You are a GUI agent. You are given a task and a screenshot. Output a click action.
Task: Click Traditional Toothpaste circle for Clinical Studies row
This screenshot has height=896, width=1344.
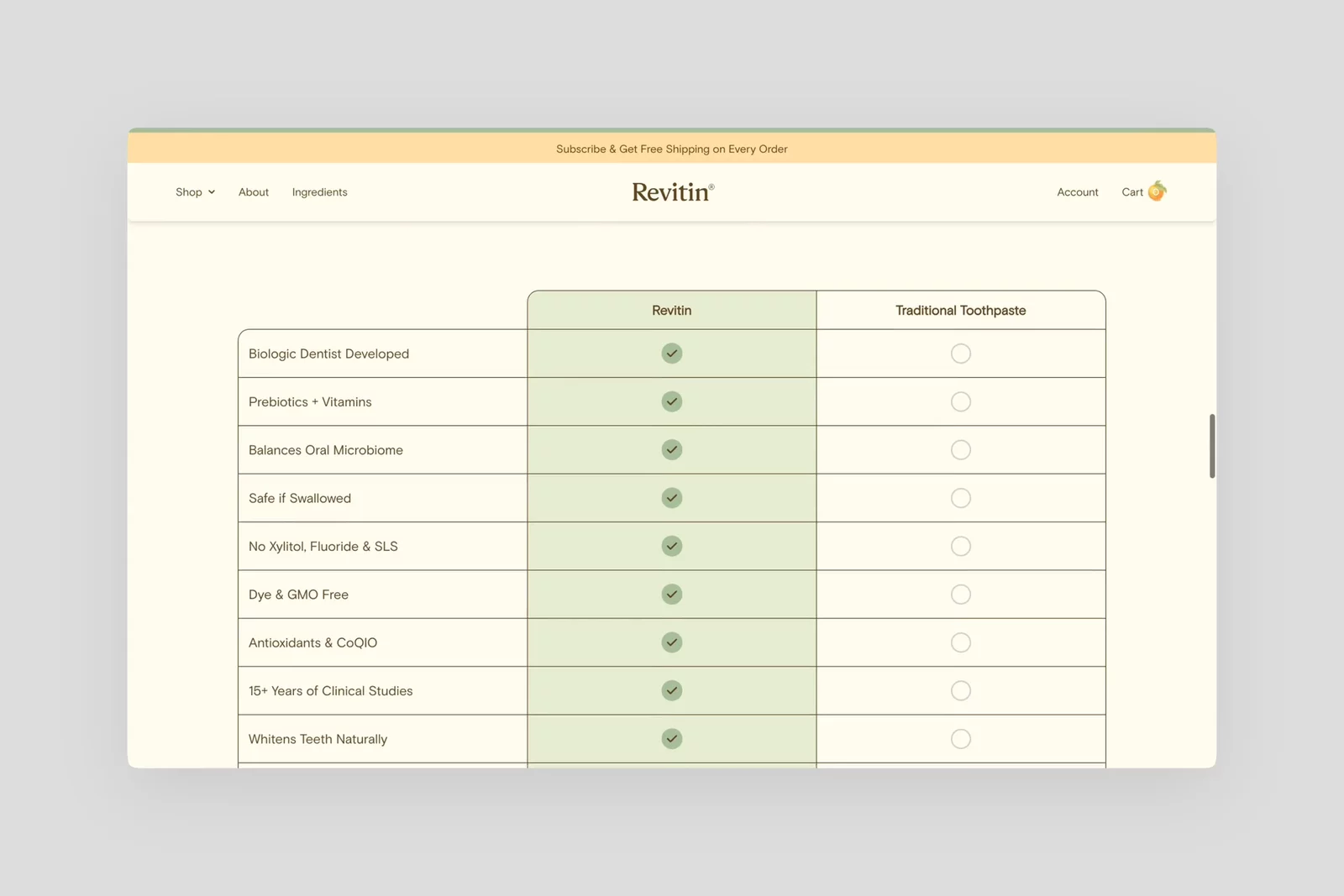click(x=961, y=690)
